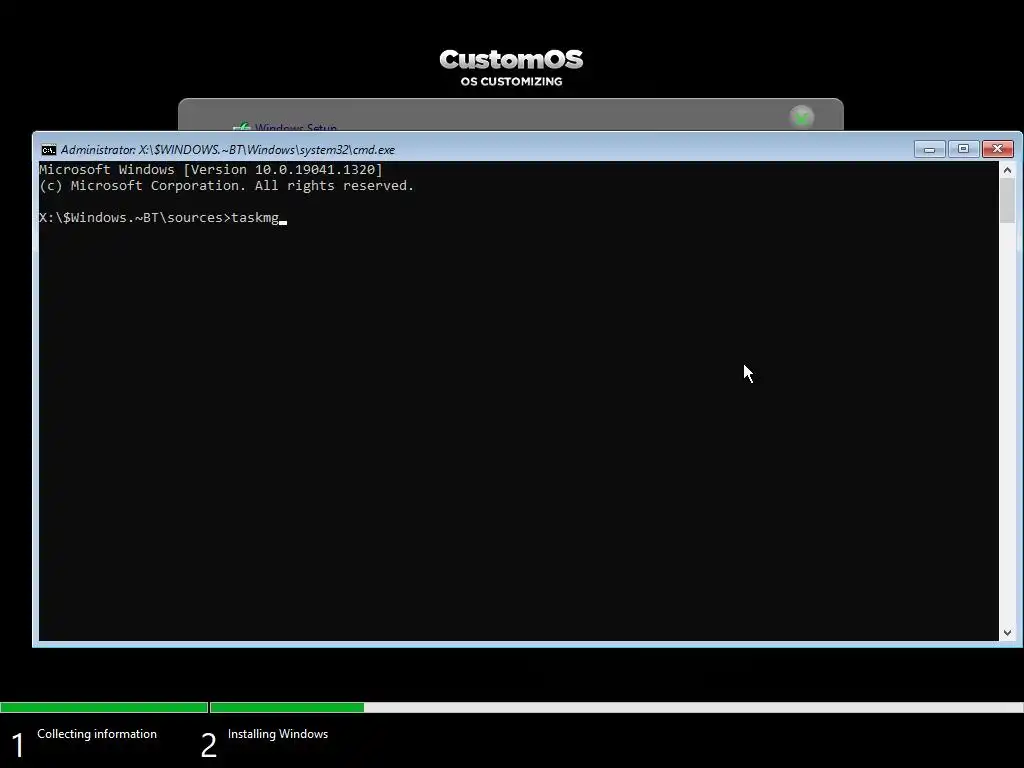Click the 'Collecting information' step label
The height and width of the screenshot is (768, 1024).
(x=97, y=734)
